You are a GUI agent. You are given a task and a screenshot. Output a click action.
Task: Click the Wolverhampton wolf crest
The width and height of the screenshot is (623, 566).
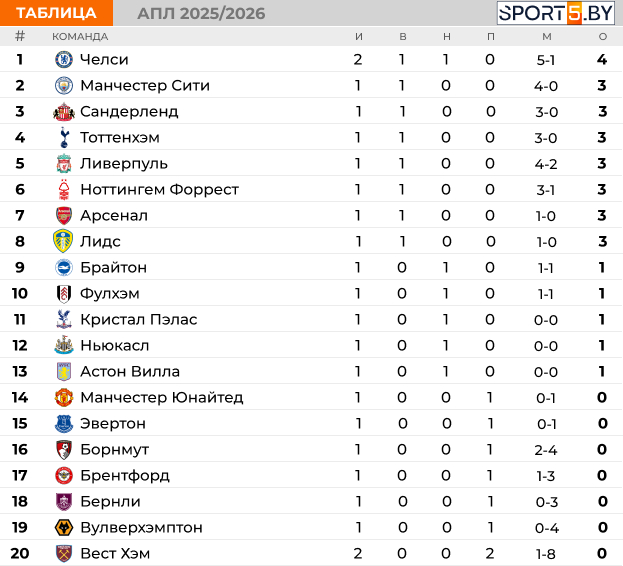pyautogui.click(x=64, y=527)
